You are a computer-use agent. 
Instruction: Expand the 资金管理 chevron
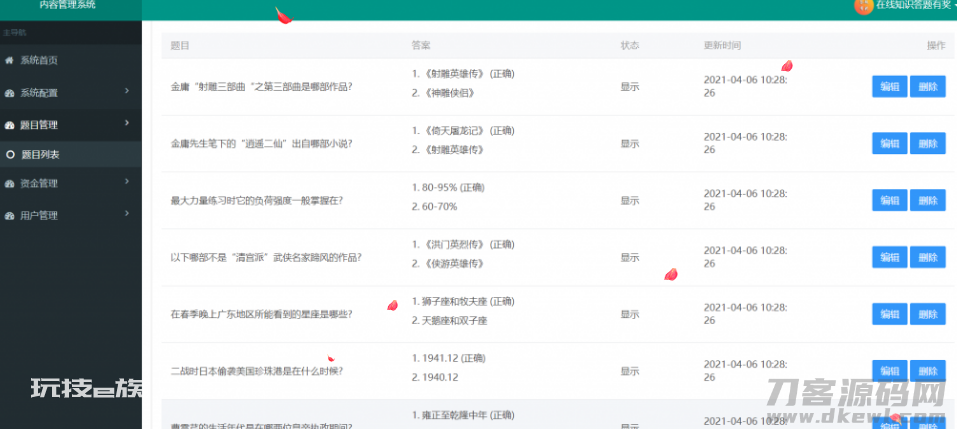coord(127,181)
